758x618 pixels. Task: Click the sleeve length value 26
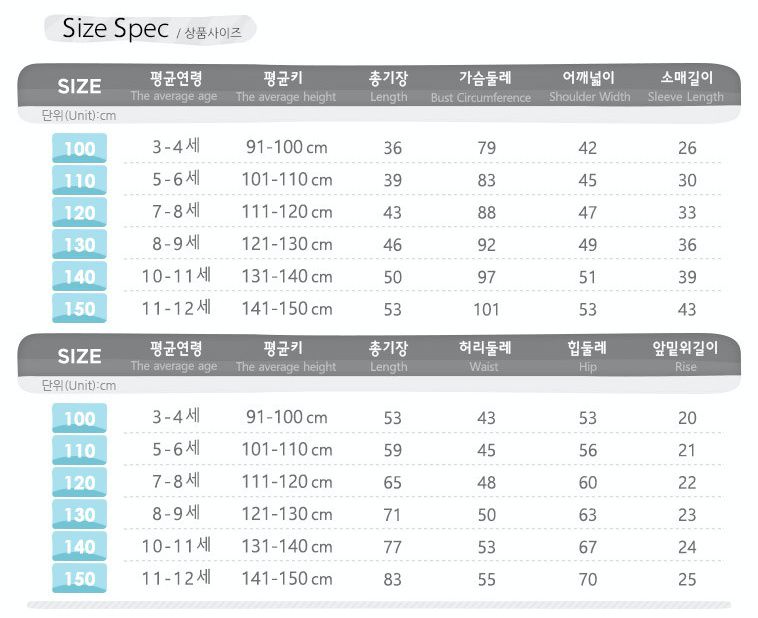687,149
